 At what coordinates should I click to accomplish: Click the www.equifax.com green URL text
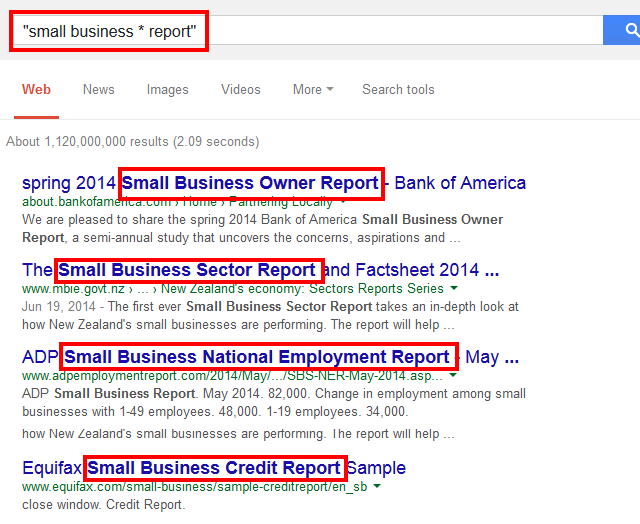(195, 486)
